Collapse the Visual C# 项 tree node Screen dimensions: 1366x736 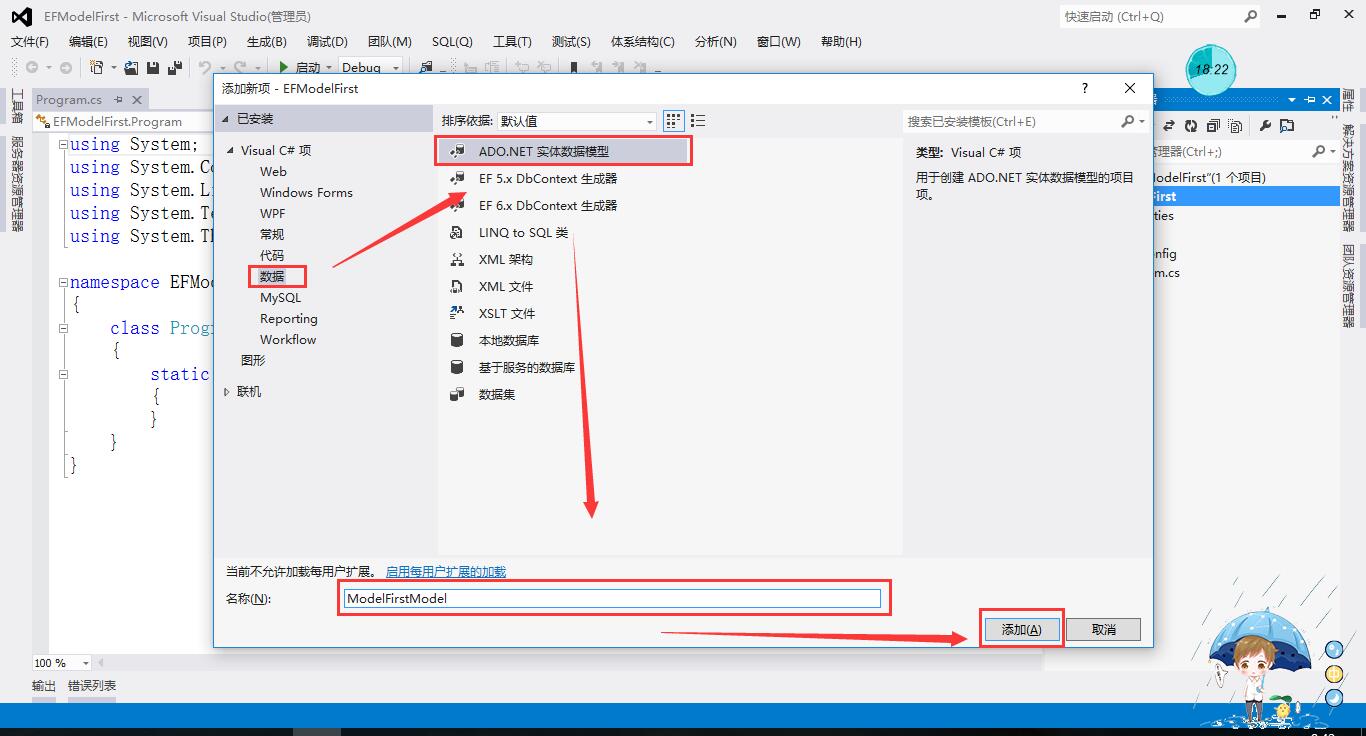230,150
